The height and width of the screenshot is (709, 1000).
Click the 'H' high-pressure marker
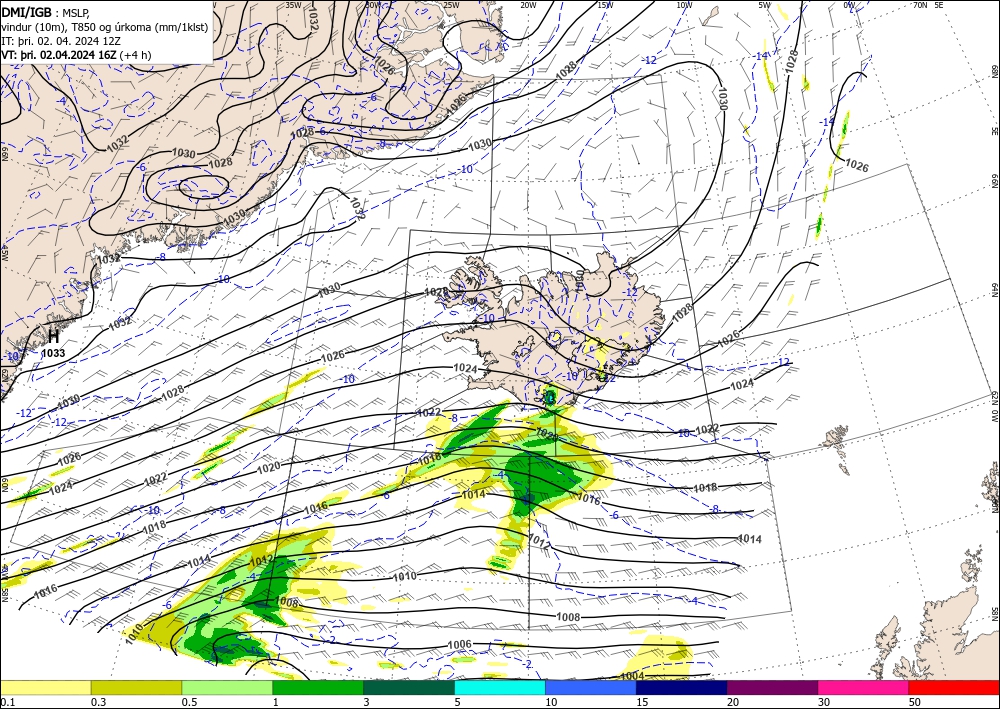pyautogui.click(x=54, y=336)
